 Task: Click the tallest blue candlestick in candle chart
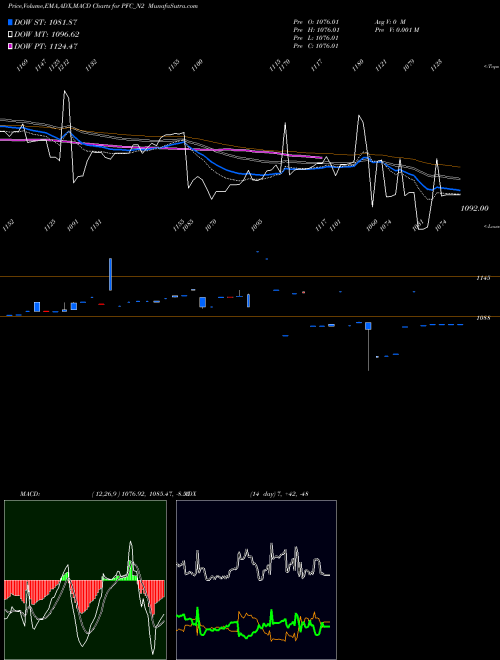110,274
